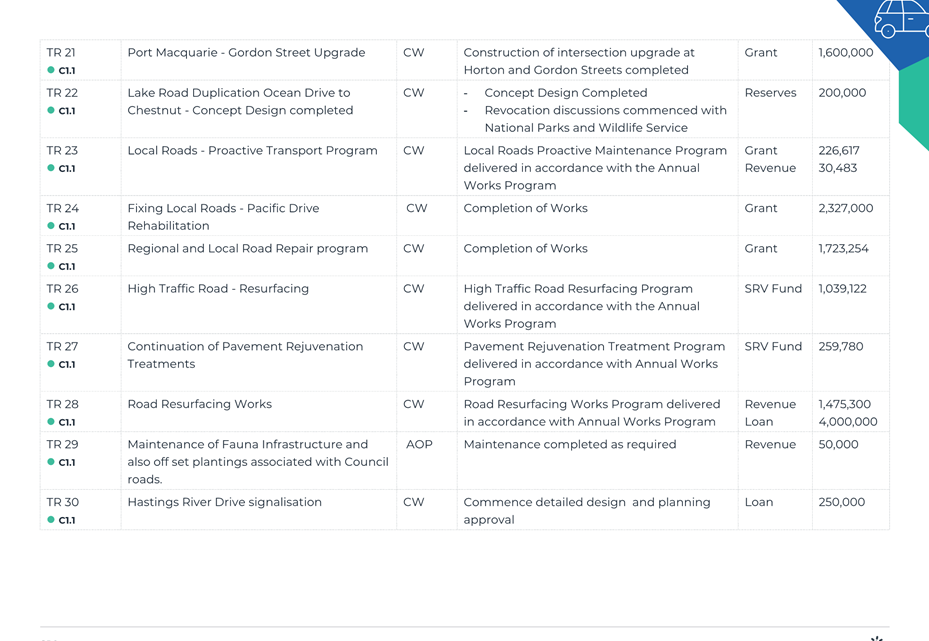Click the Hastings River Drive signalisation entry

[x=225, y=502]
